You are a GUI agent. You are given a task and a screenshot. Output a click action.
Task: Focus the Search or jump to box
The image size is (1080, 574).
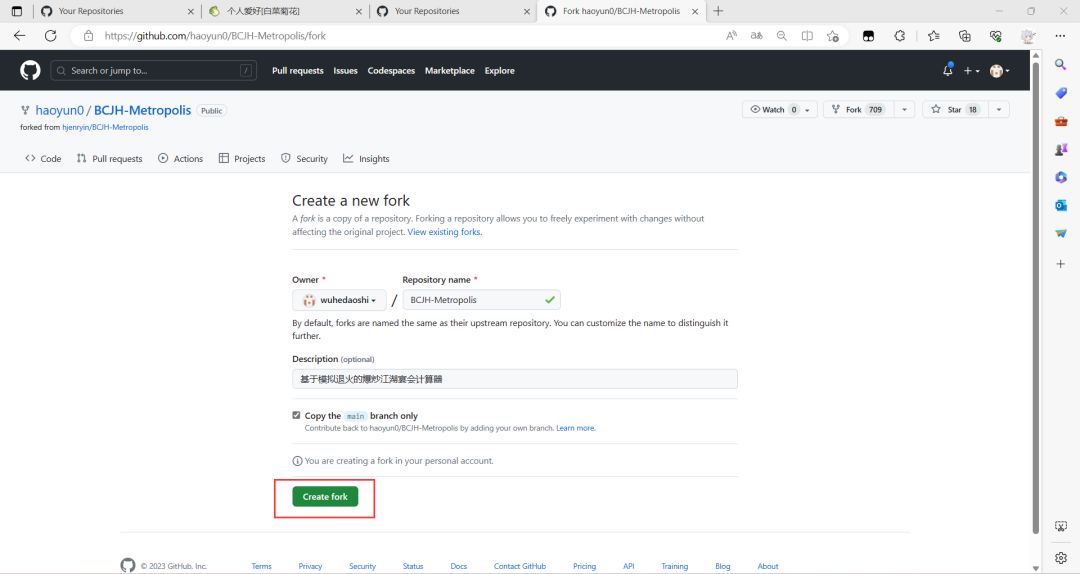[154, 70]
